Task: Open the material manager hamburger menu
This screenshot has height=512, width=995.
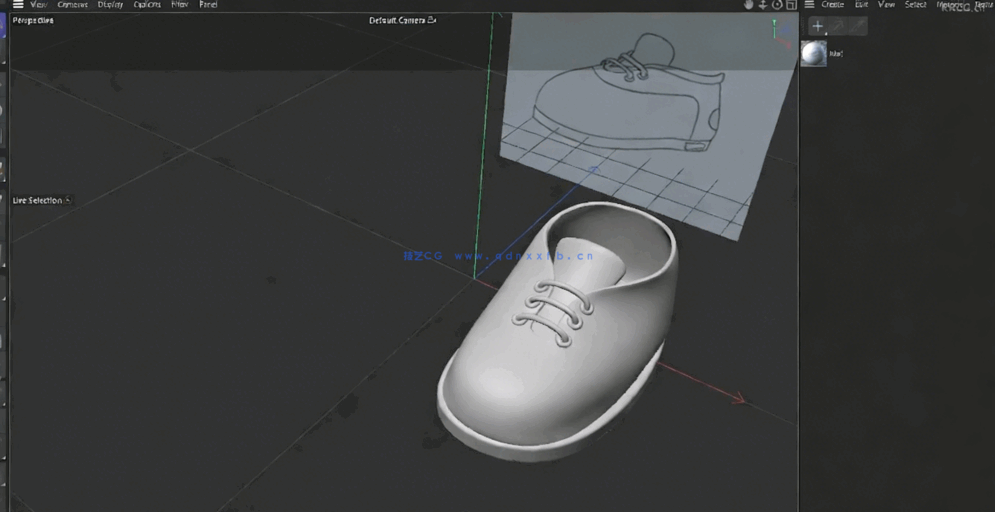Action: [809, 5]
